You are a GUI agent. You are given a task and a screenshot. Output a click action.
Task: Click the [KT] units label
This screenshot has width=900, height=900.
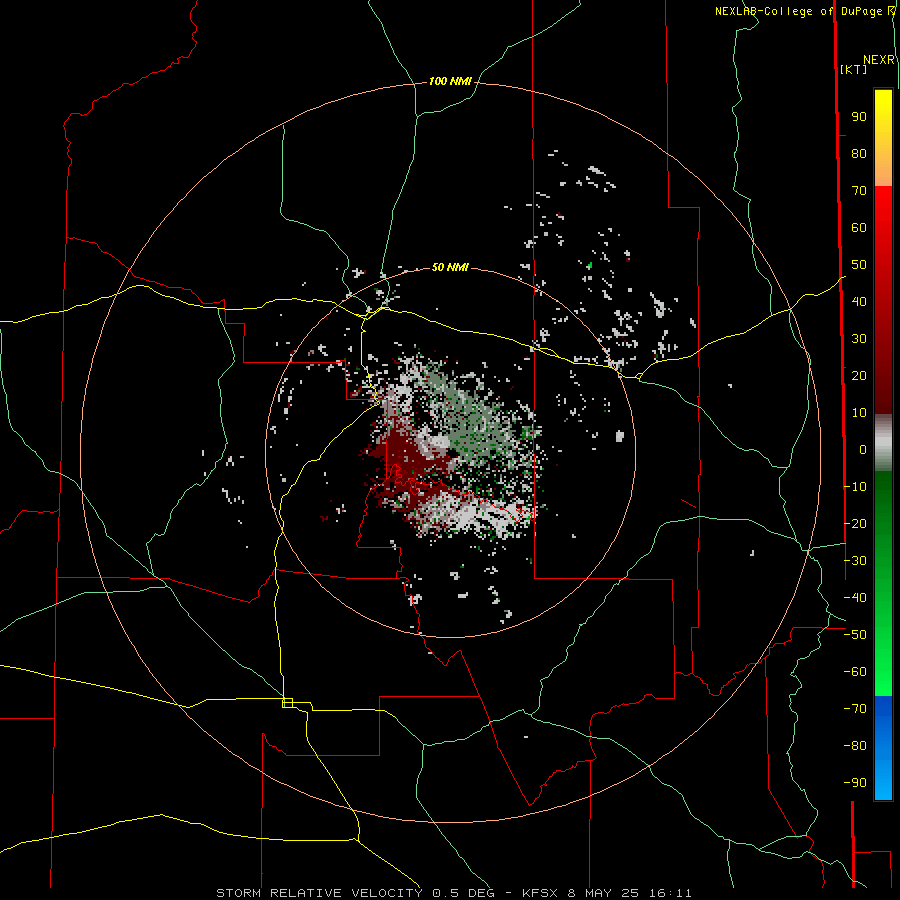point(854,69)
